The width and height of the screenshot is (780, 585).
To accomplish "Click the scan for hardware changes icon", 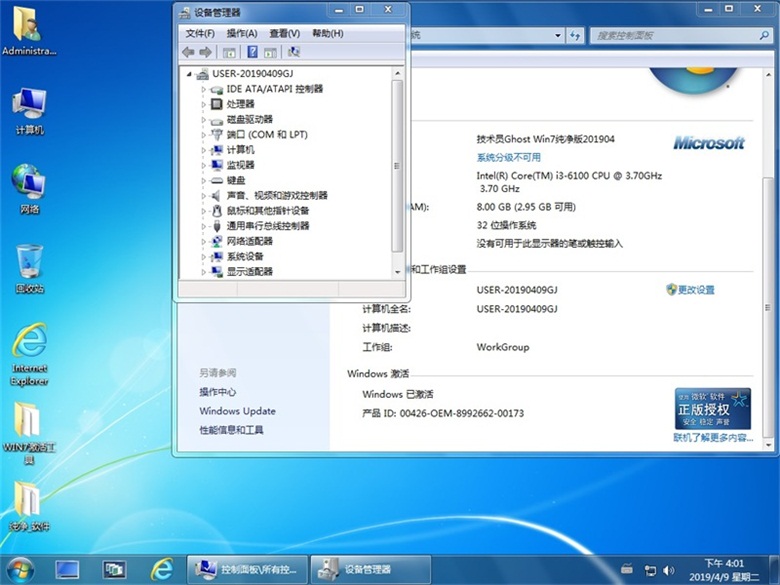I will point(294,52).
